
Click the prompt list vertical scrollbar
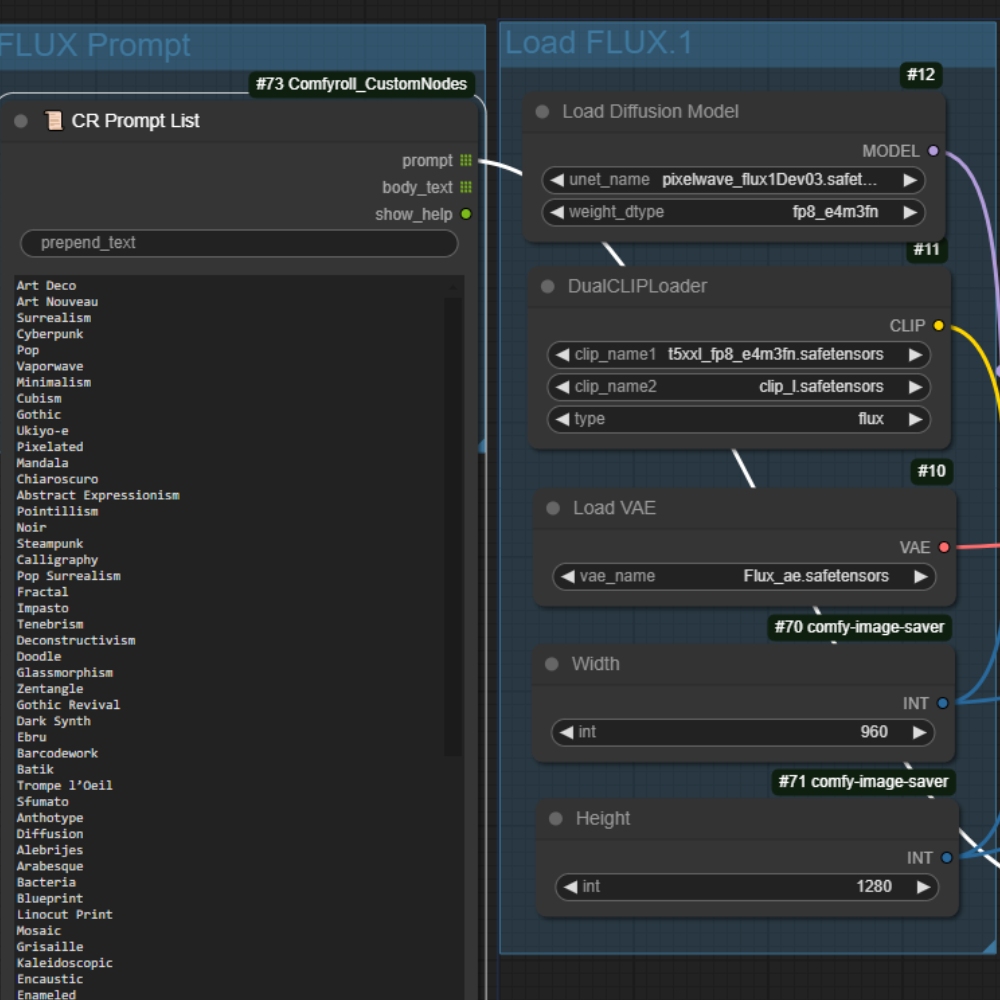453,526
